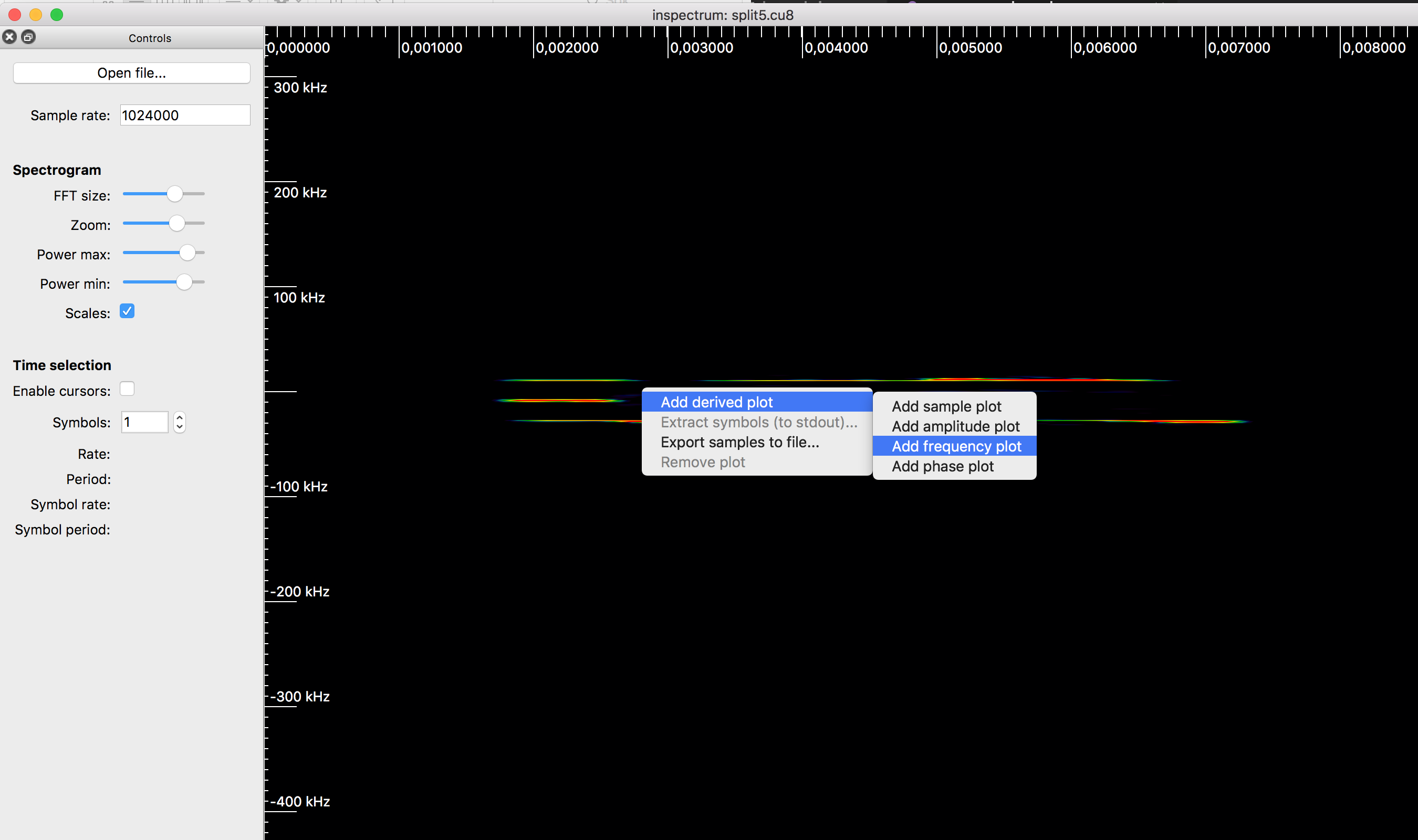Click the FFT size slider handle
Image resolution: width=1418 pixels, height=840 pixels.
pyautogui.click(x=174, y=194)
